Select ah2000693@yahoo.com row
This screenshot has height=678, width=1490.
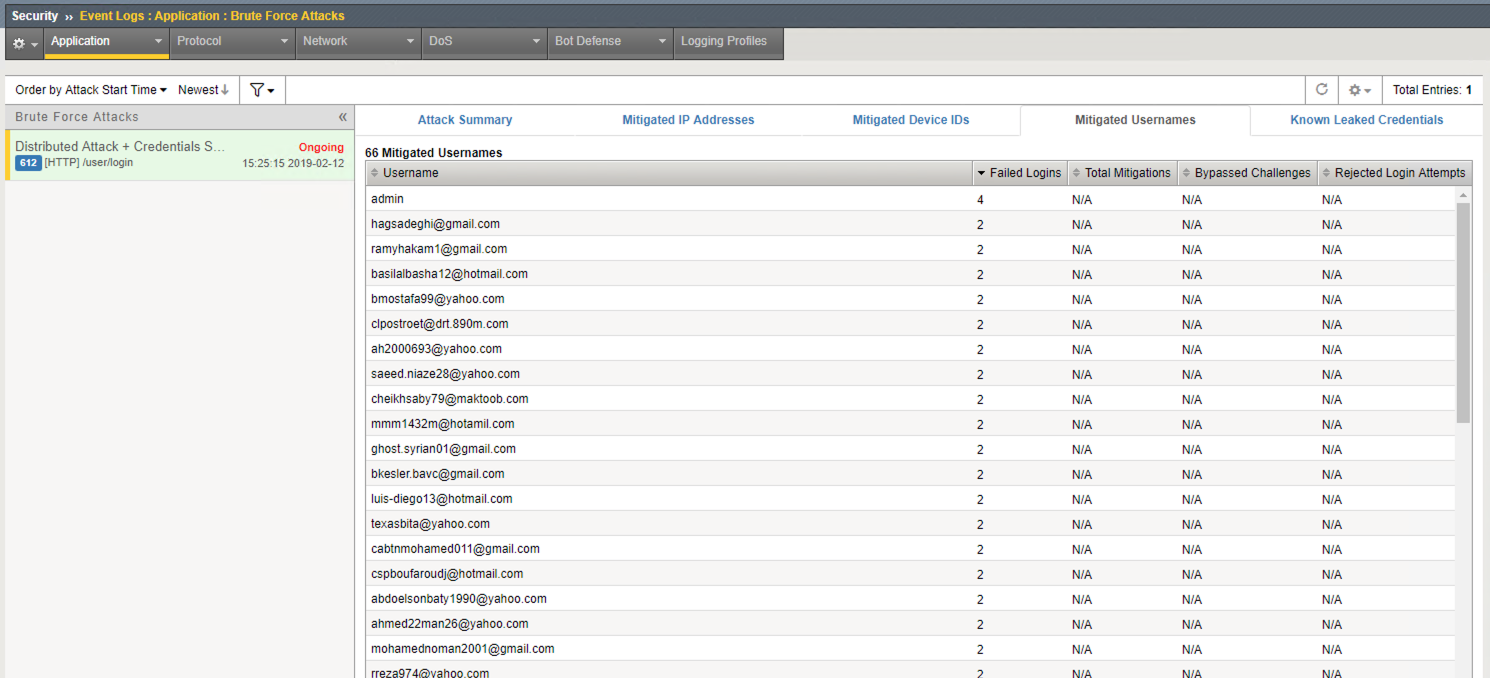[x=910, y=349]
